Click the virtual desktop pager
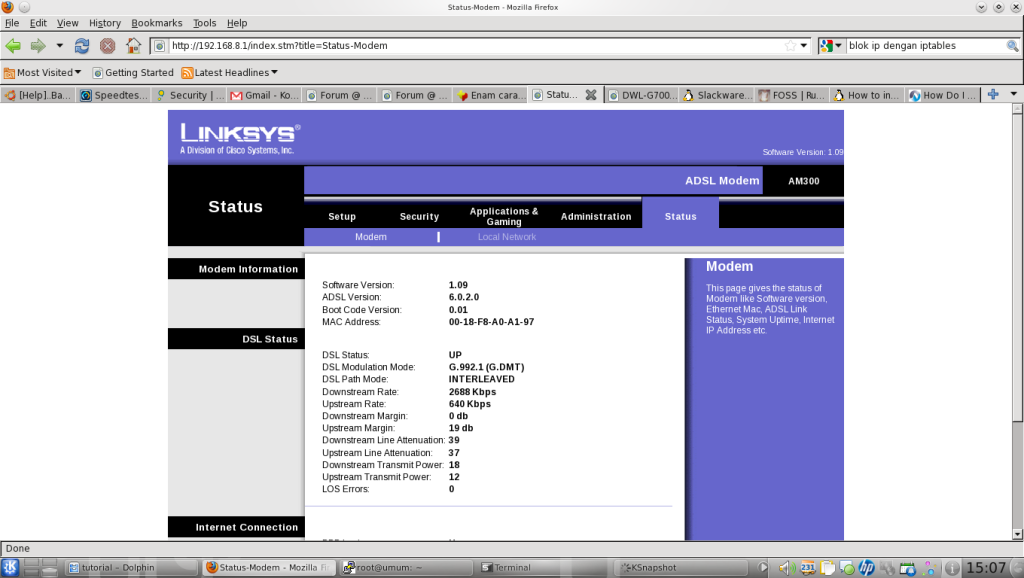 click(40, 568)
